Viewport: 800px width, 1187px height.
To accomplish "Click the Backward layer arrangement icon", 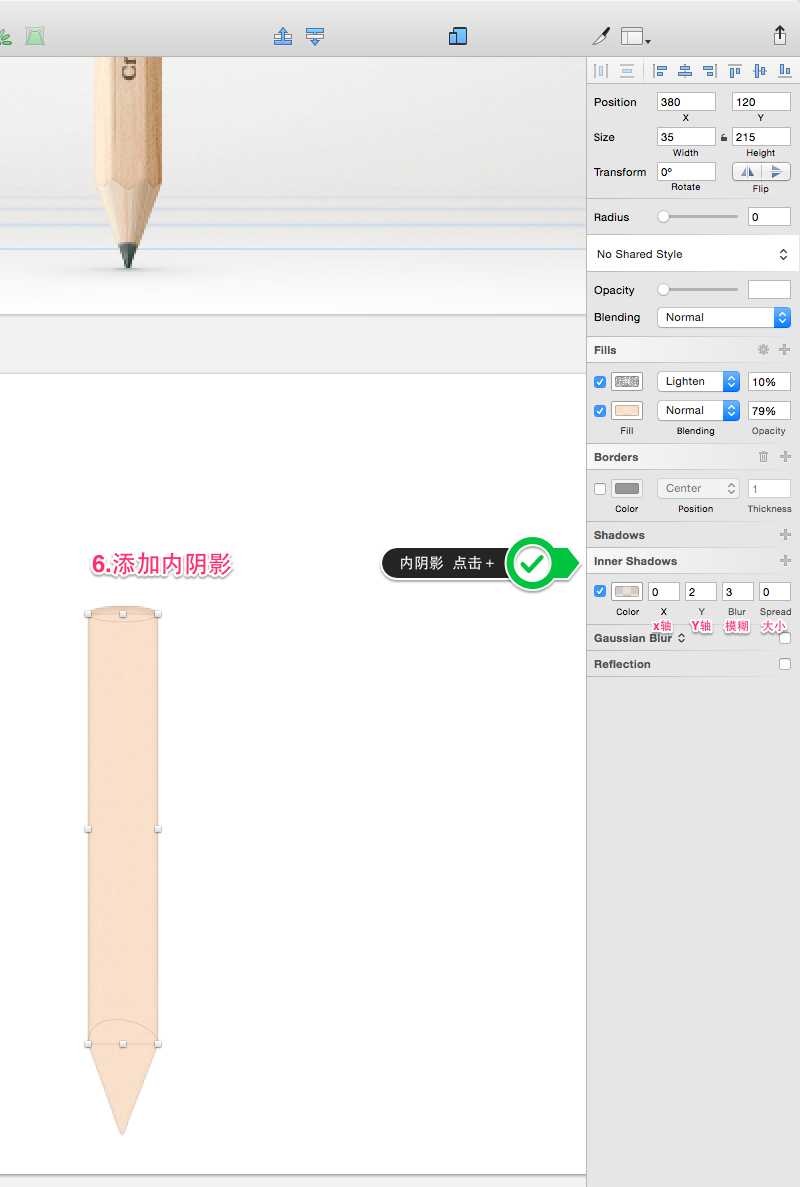I will coord(315,36).
